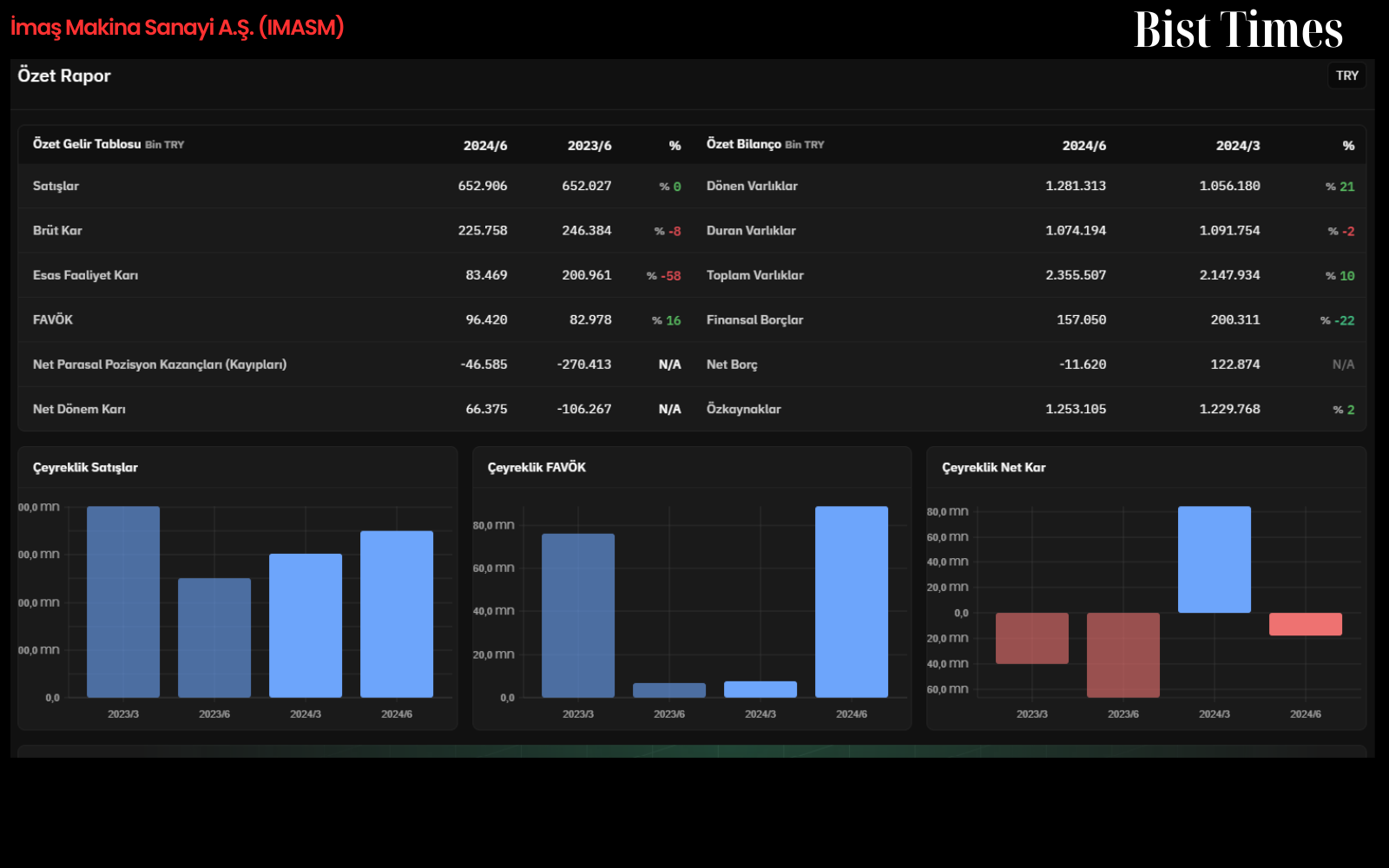Click the 2024/6 bar in Çeyreklik FAVÖK chart

[x=852, y=602]
